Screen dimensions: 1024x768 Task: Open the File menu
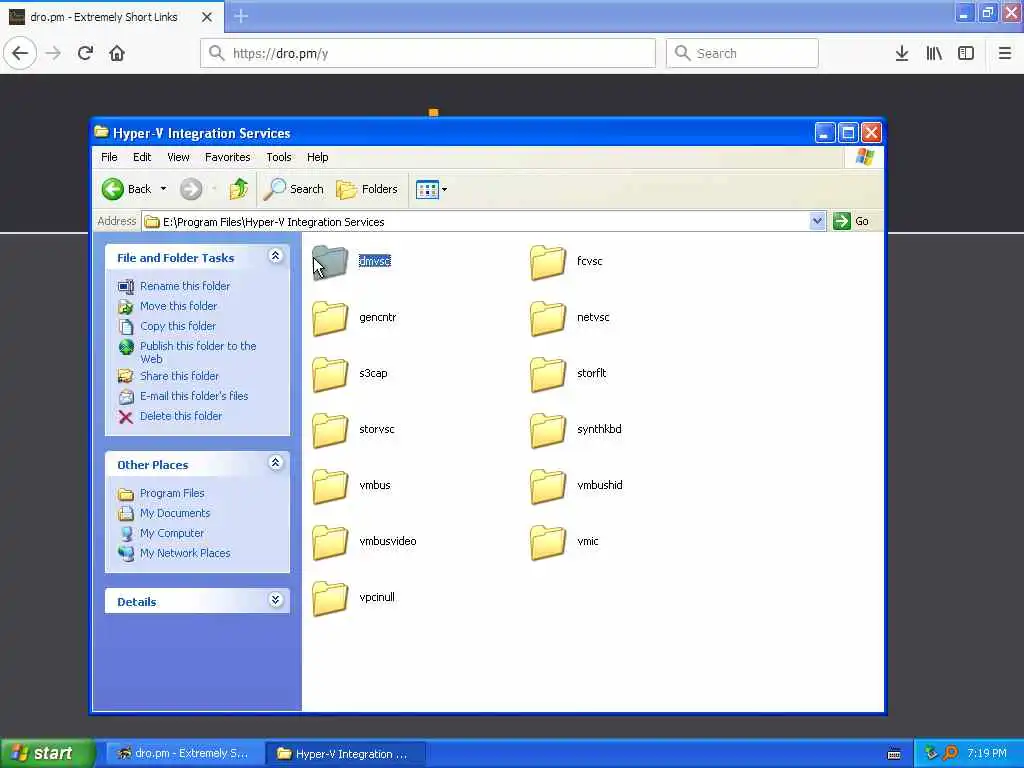click(x=109, y=157)
